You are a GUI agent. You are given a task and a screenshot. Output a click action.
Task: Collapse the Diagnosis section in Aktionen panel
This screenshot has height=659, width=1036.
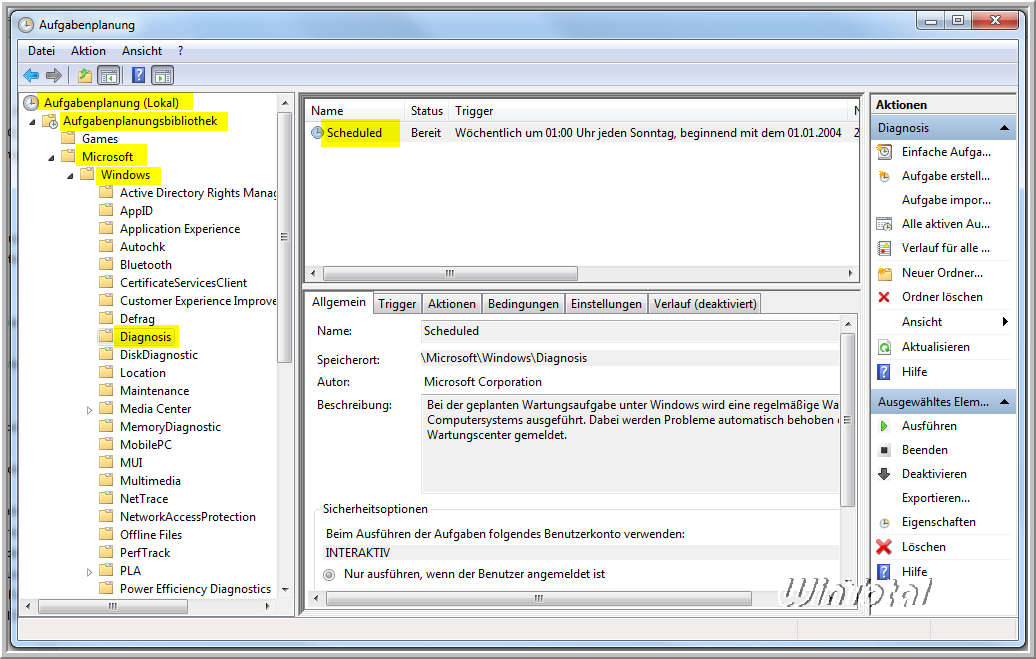tap(1005, 128)
